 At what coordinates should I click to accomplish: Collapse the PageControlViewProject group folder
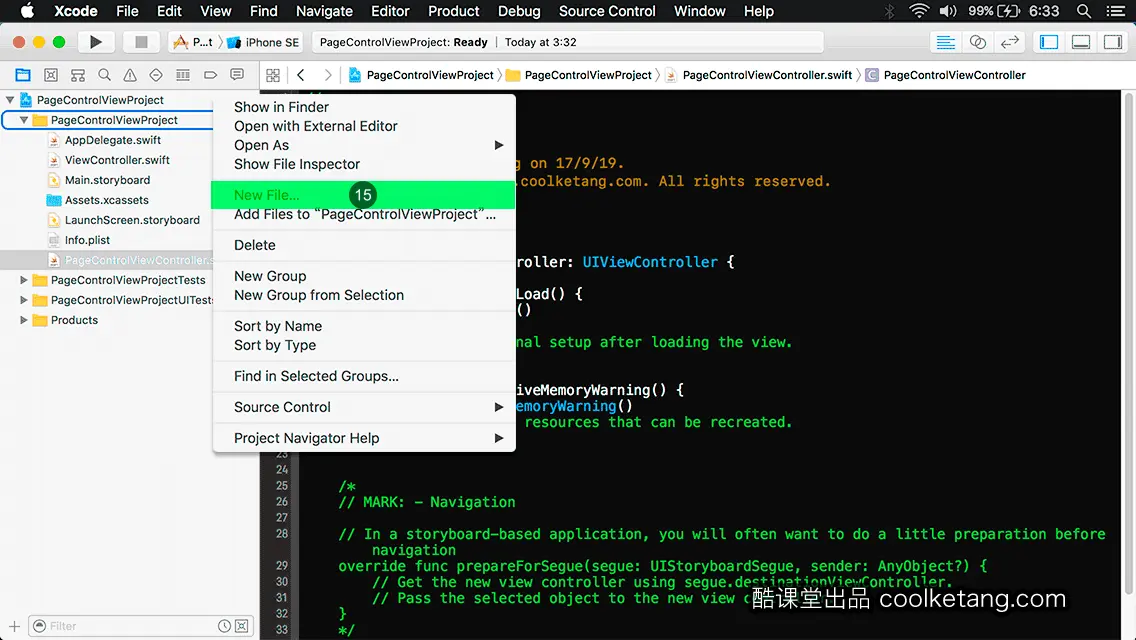pos(24,120)
